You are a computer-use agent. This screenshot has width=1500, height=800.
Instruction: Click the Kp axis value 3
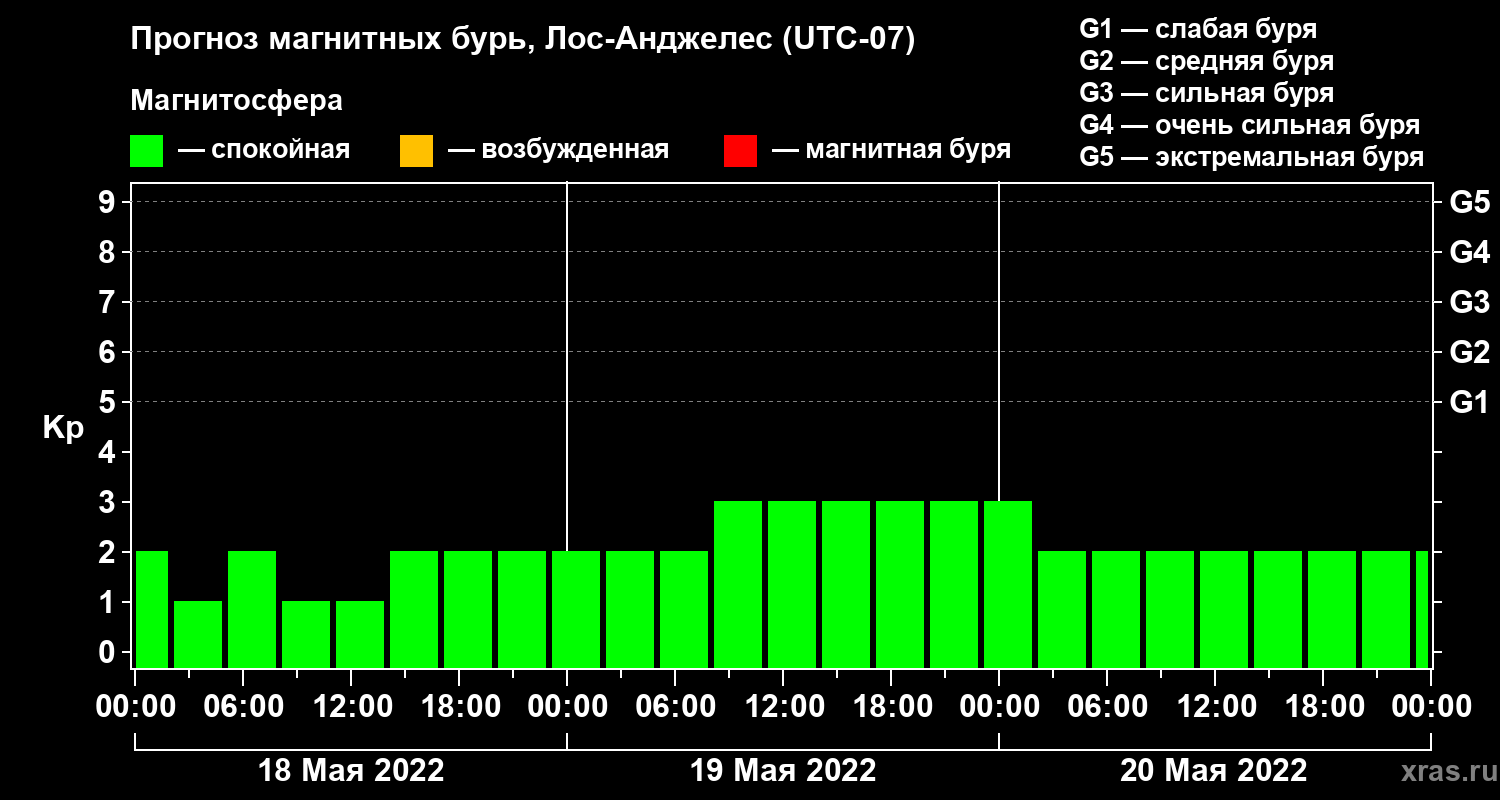[109, 502]
